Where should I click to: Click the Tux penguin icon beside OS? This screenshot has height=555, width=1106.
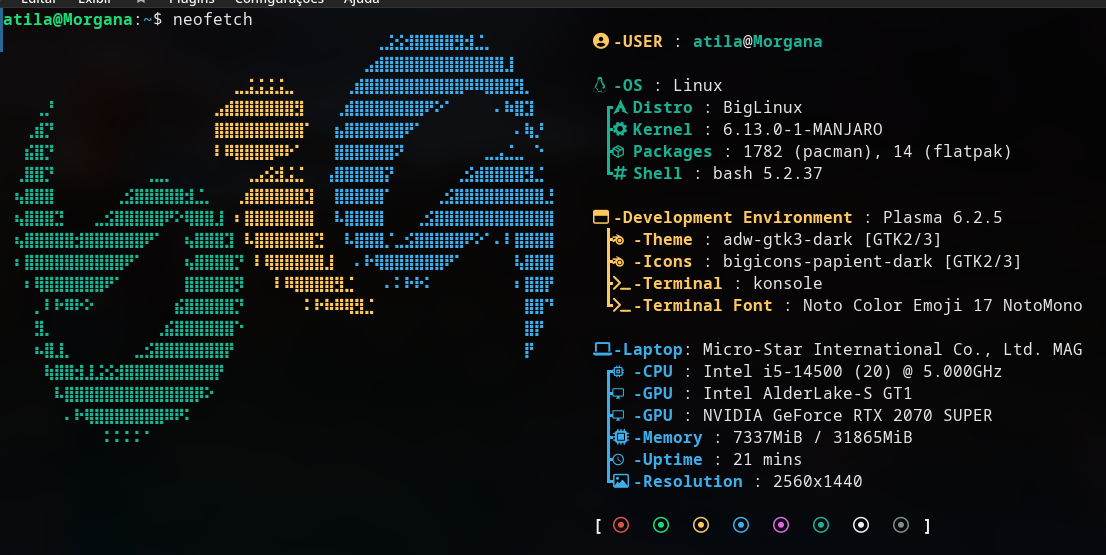601,85
